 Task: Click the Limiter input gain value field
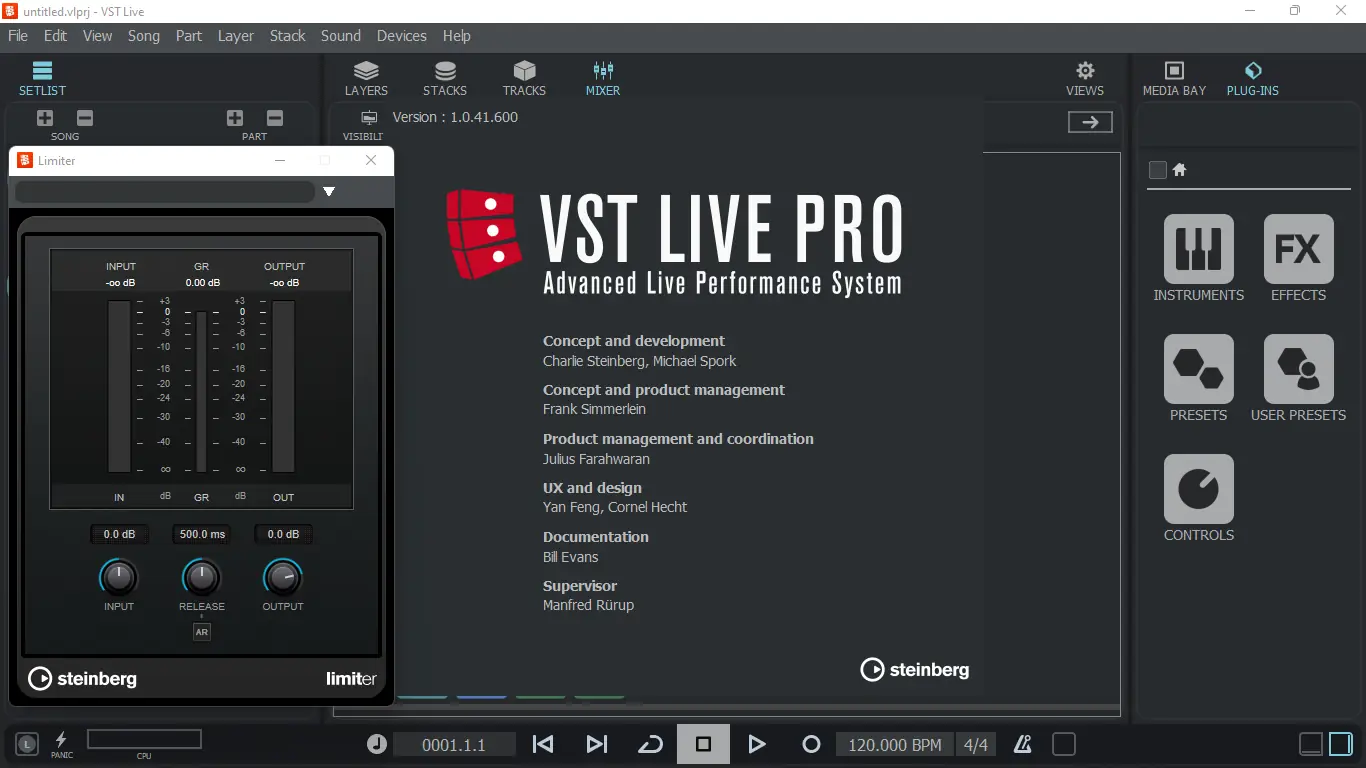119,534
